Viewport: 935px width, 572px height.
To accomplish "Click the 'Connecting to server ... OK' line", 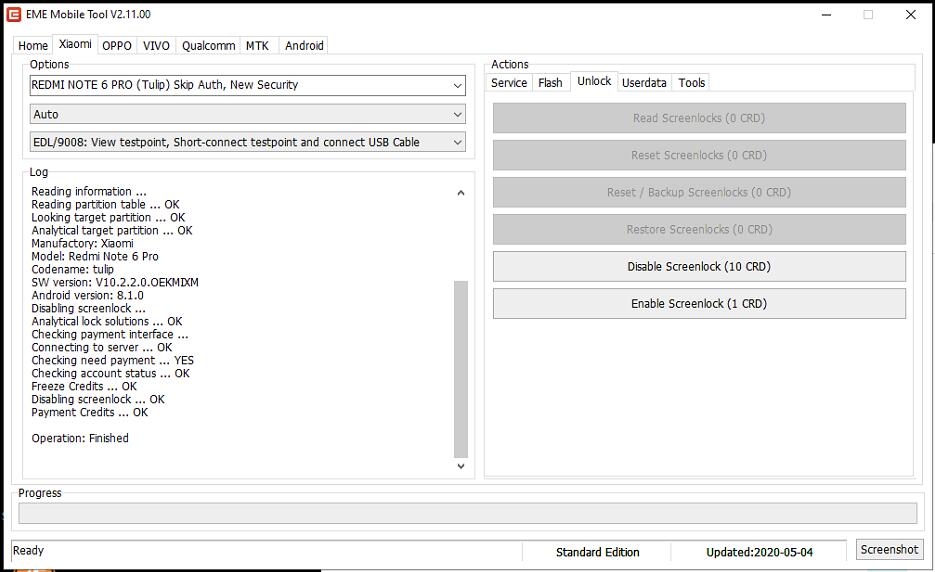I will (x=101, y=347).
